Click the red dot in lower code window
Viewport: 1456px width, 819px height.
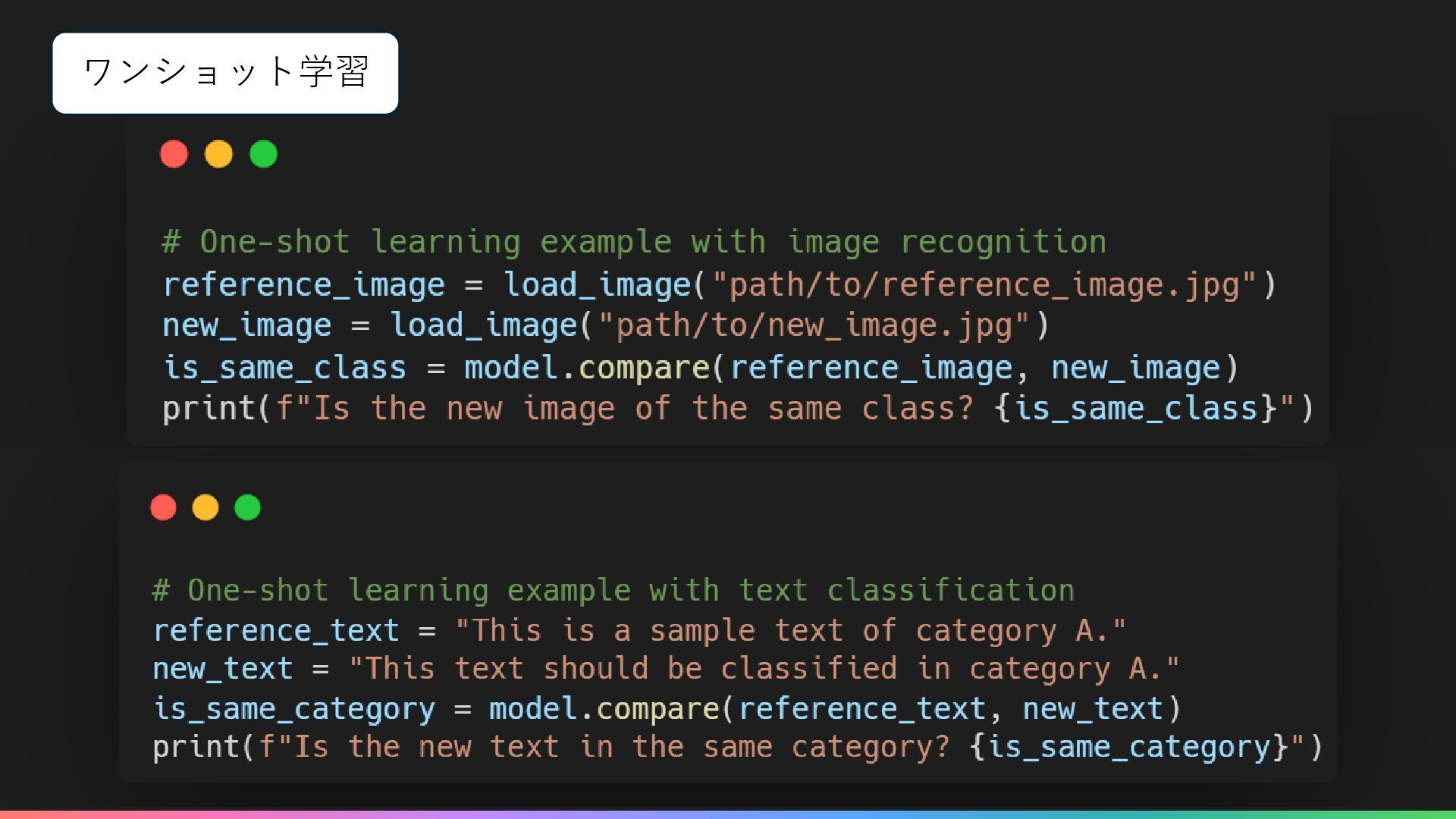[x=163, y=507]
